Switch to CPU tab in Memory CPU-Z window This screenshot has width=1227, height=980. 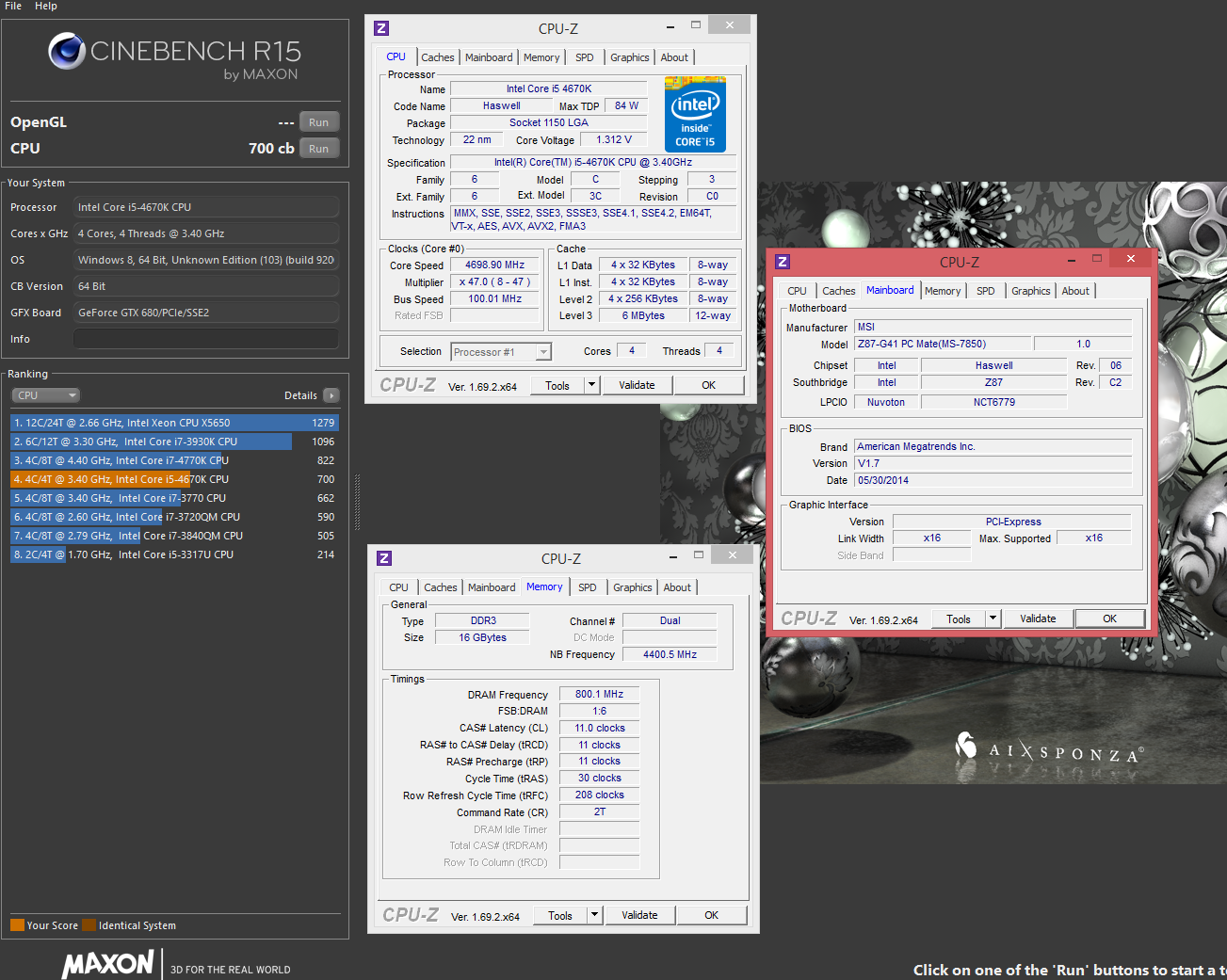click(399, 587)
